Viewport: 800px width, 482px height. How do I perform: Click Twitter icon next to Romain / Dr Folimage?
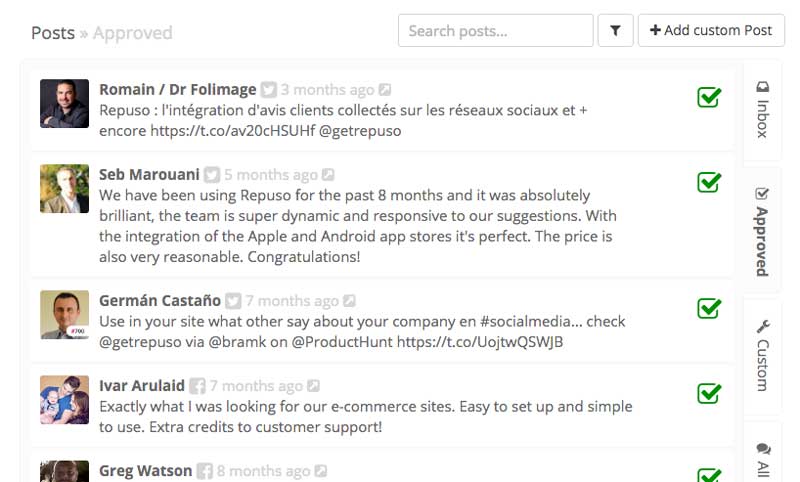pyautogui.click(x=268, y=90)
